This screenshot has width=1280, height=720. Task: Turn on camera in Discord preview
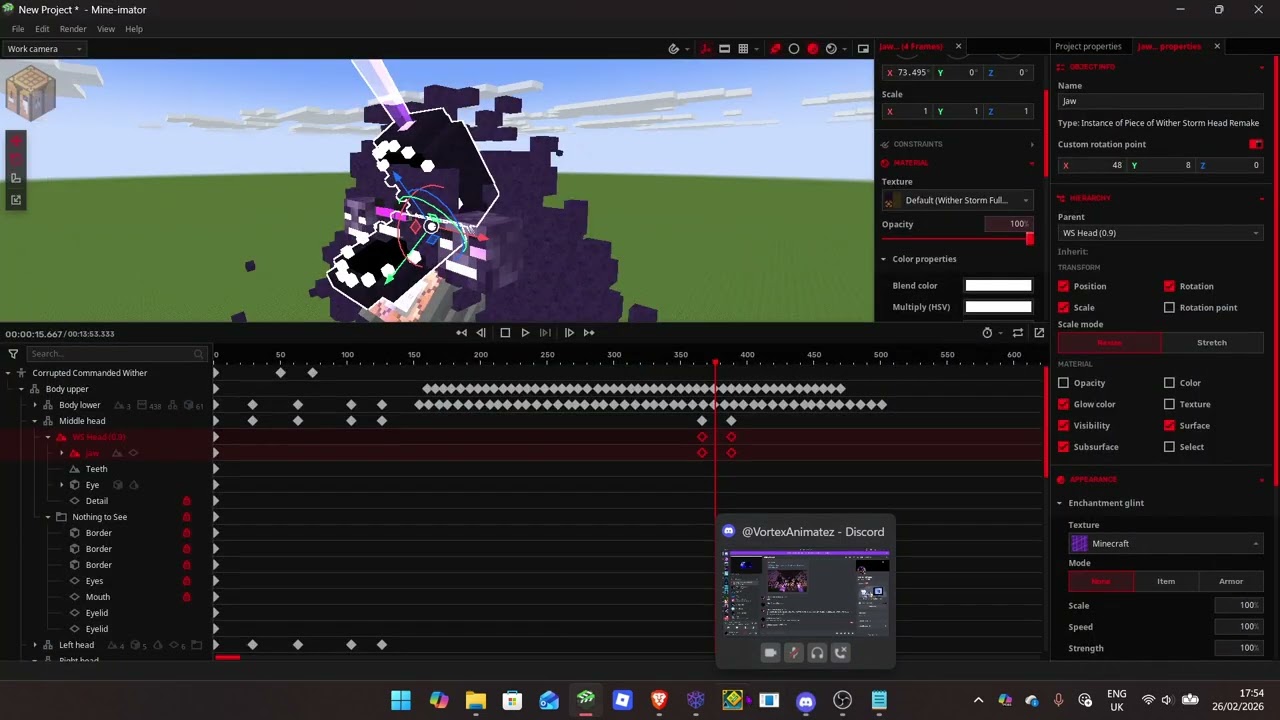[770, 653]
